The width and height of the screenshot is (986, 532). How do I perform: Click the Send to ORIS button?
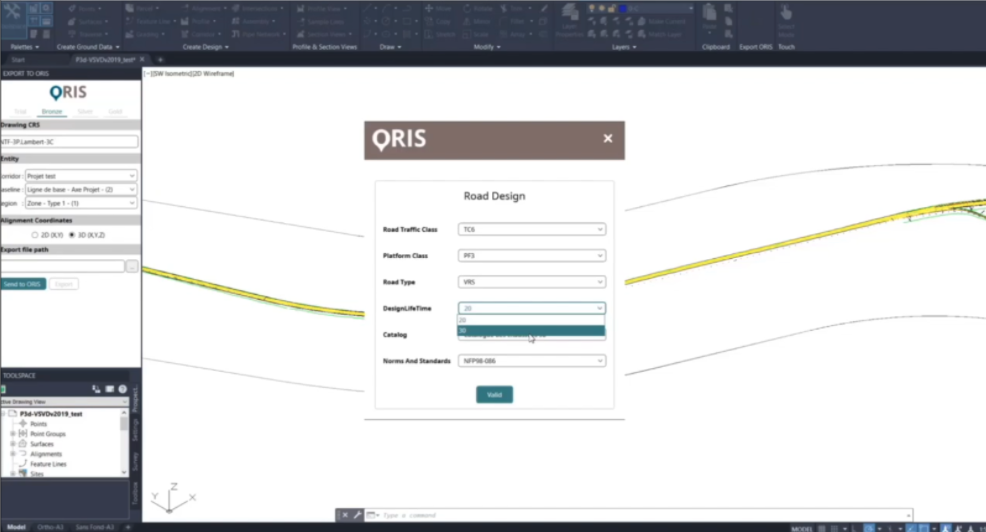[x=23, y=284]
